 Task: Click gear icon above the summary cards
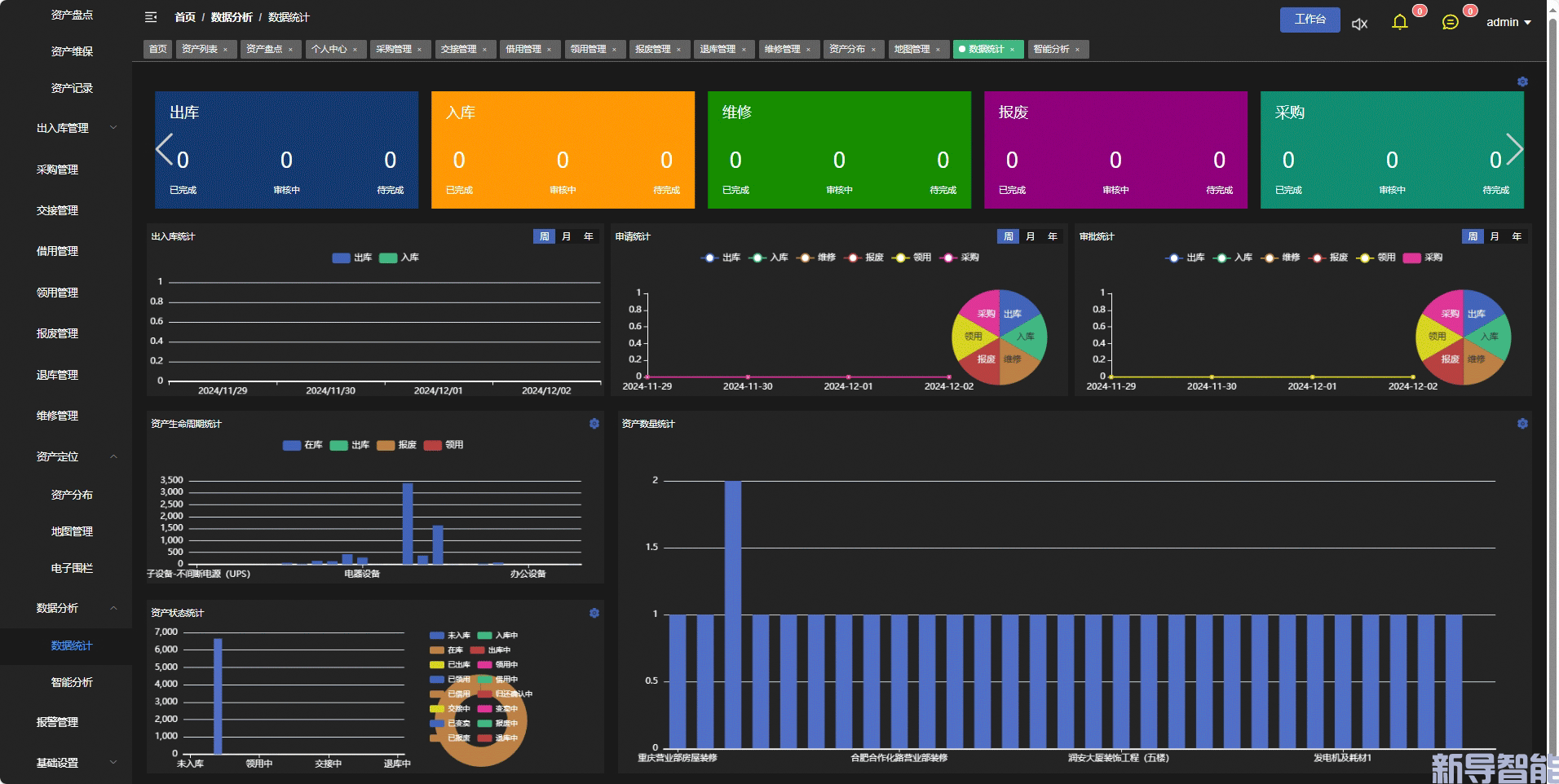click(1522, 81)
